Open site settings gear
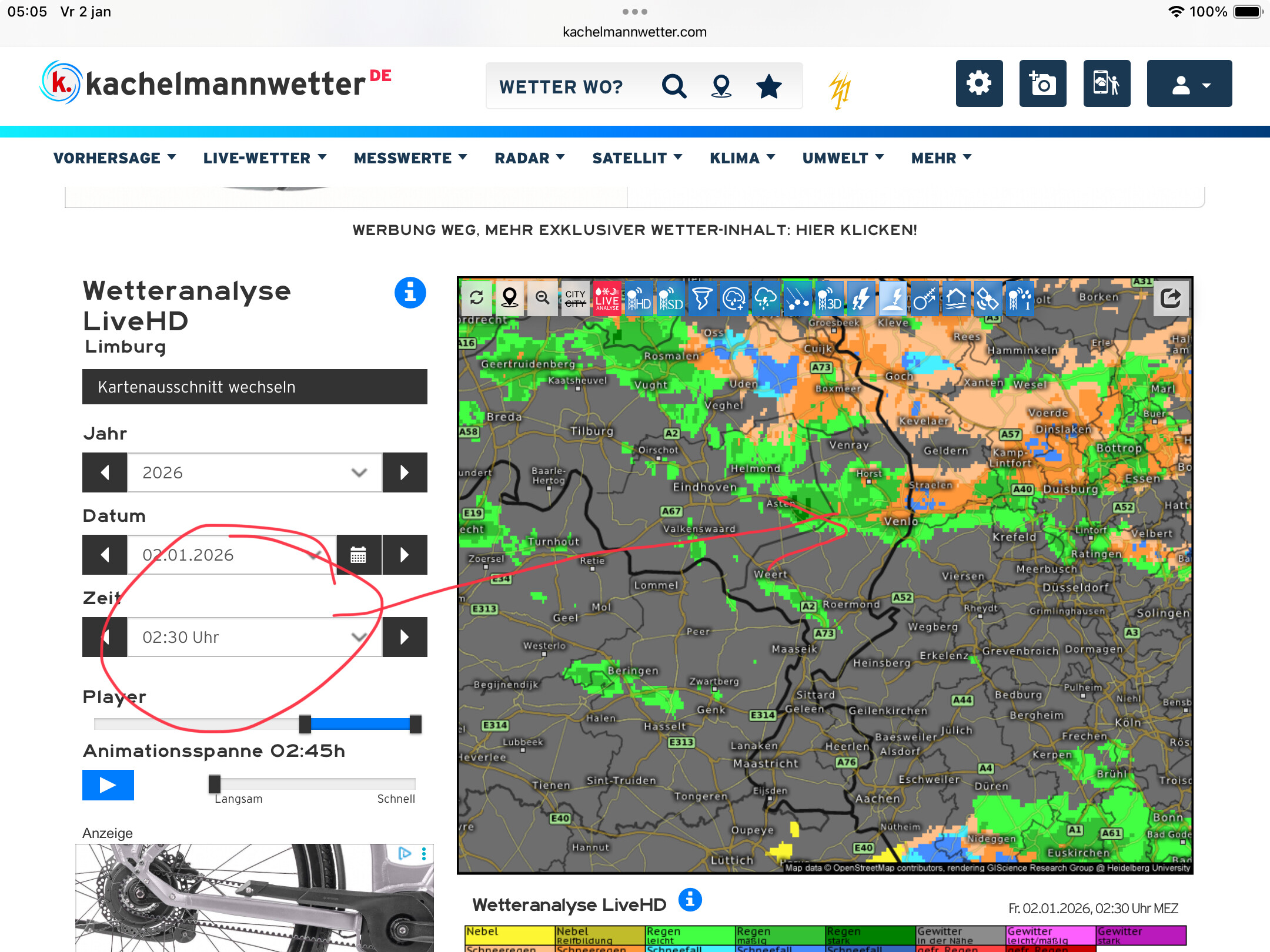1270x952 pixels. tap(979, 83)
